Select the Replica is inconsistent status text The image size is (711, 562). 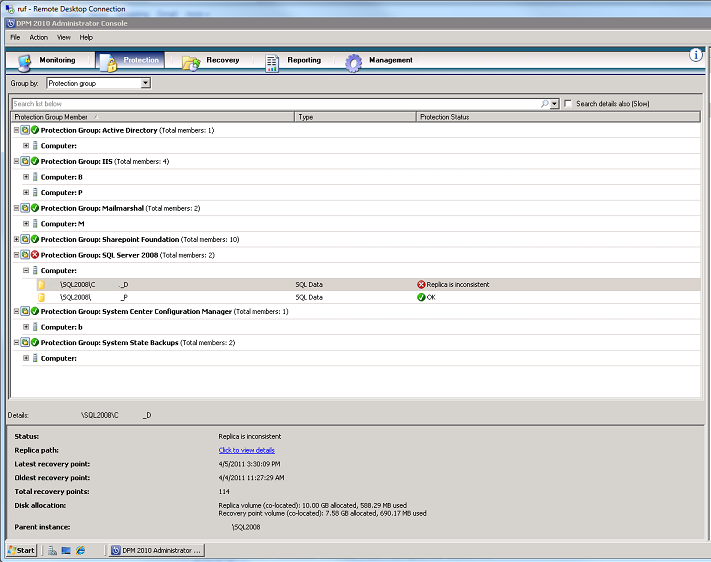click(458, 285)
